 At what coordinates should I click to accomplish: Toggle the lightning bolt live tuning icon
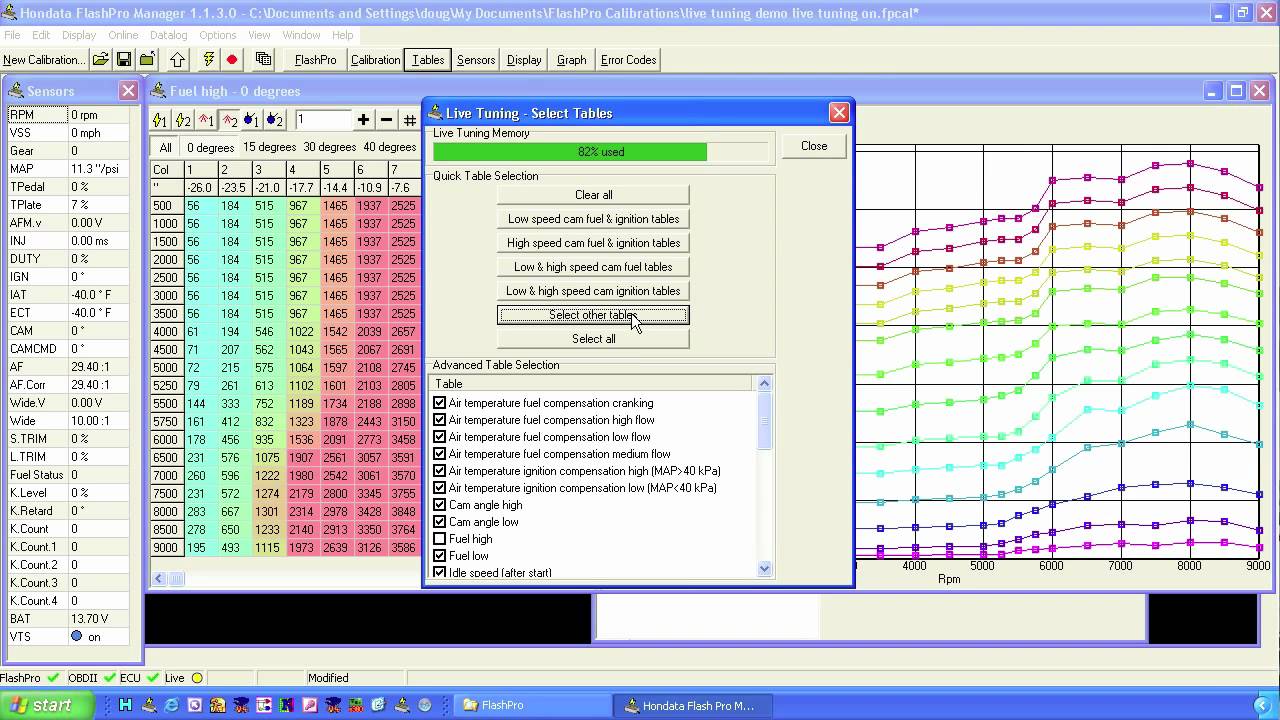click(x=208, y=60)
